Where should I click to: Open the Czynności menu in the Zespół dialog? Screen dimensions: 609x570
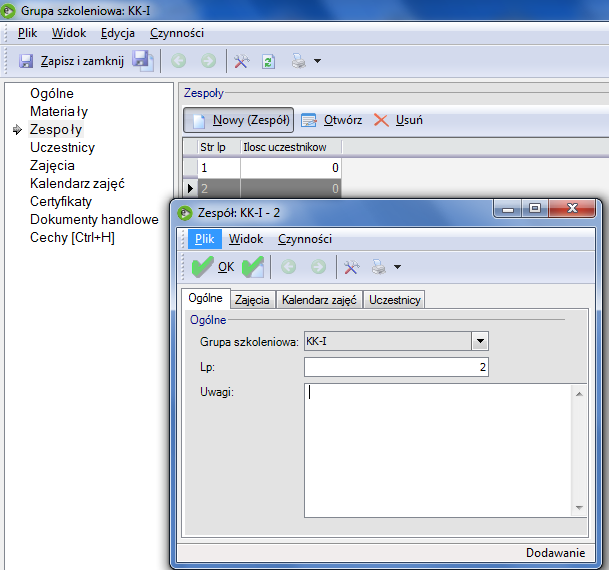[305, 239]
